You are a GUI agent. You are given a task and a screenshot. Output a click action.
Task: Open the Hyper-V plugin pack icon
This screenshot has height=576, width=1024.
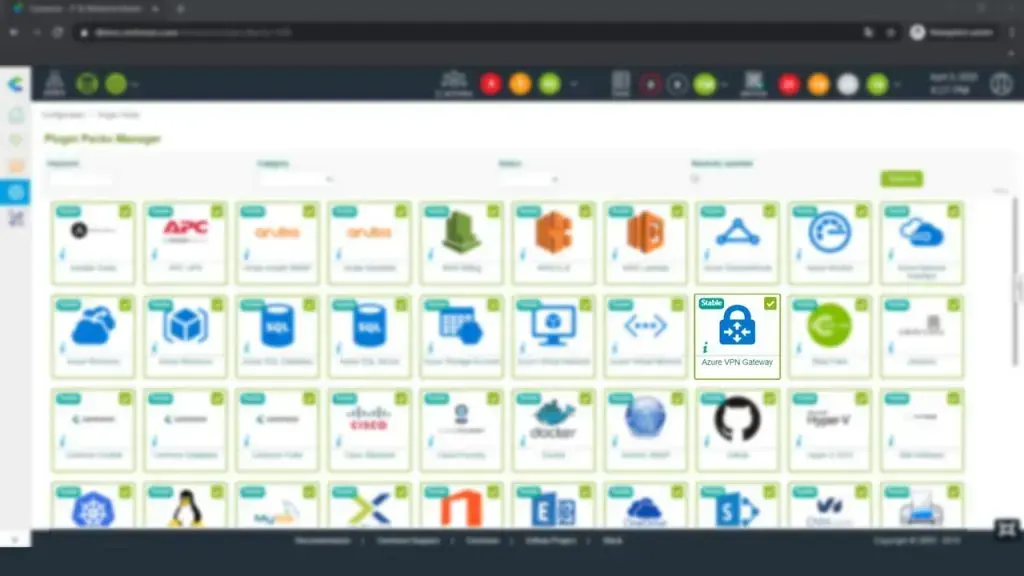(829, 419)
